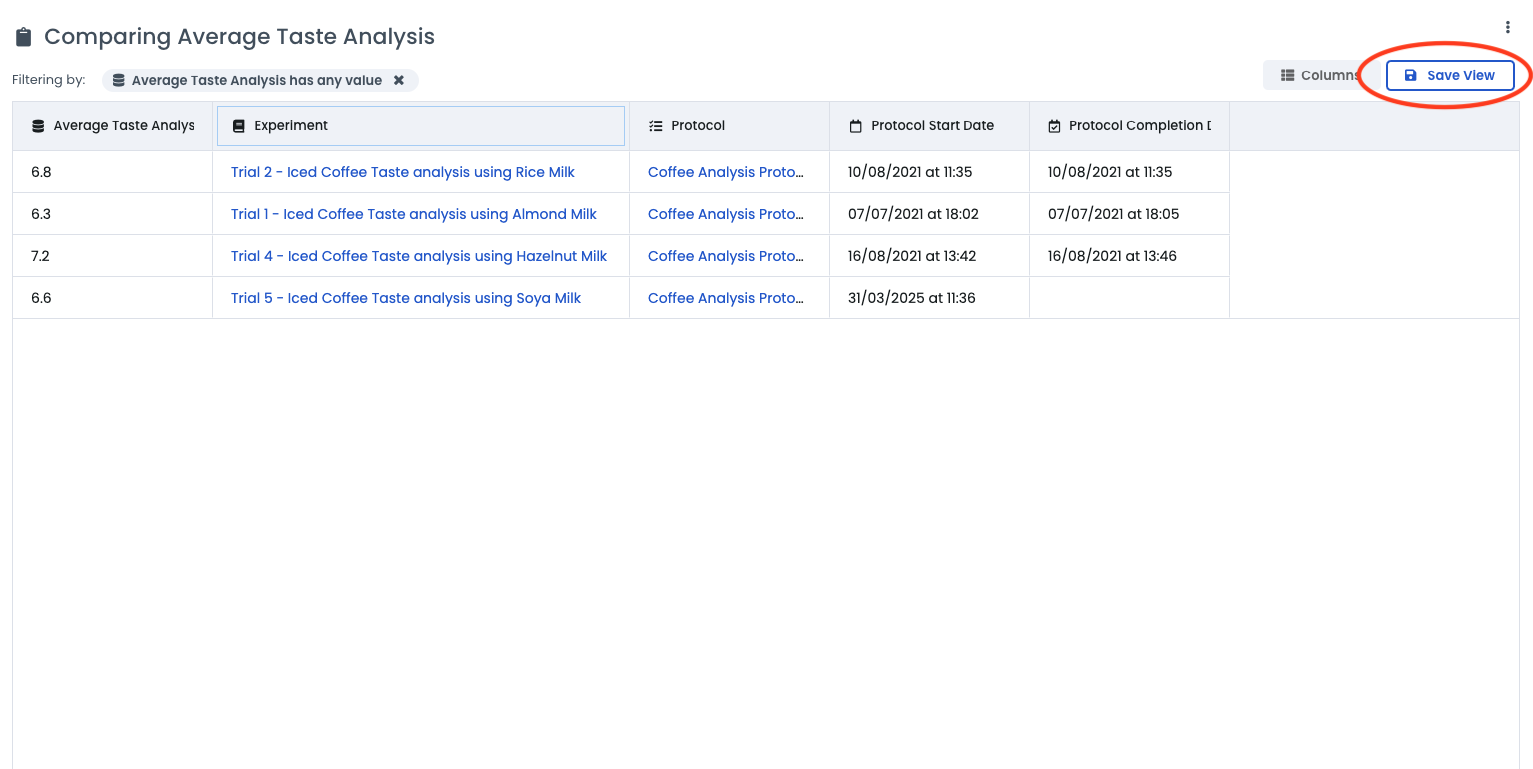Click the Protocol Start Date column header
The width and height of the screenshot is (1533, 769).
(930, 126)
